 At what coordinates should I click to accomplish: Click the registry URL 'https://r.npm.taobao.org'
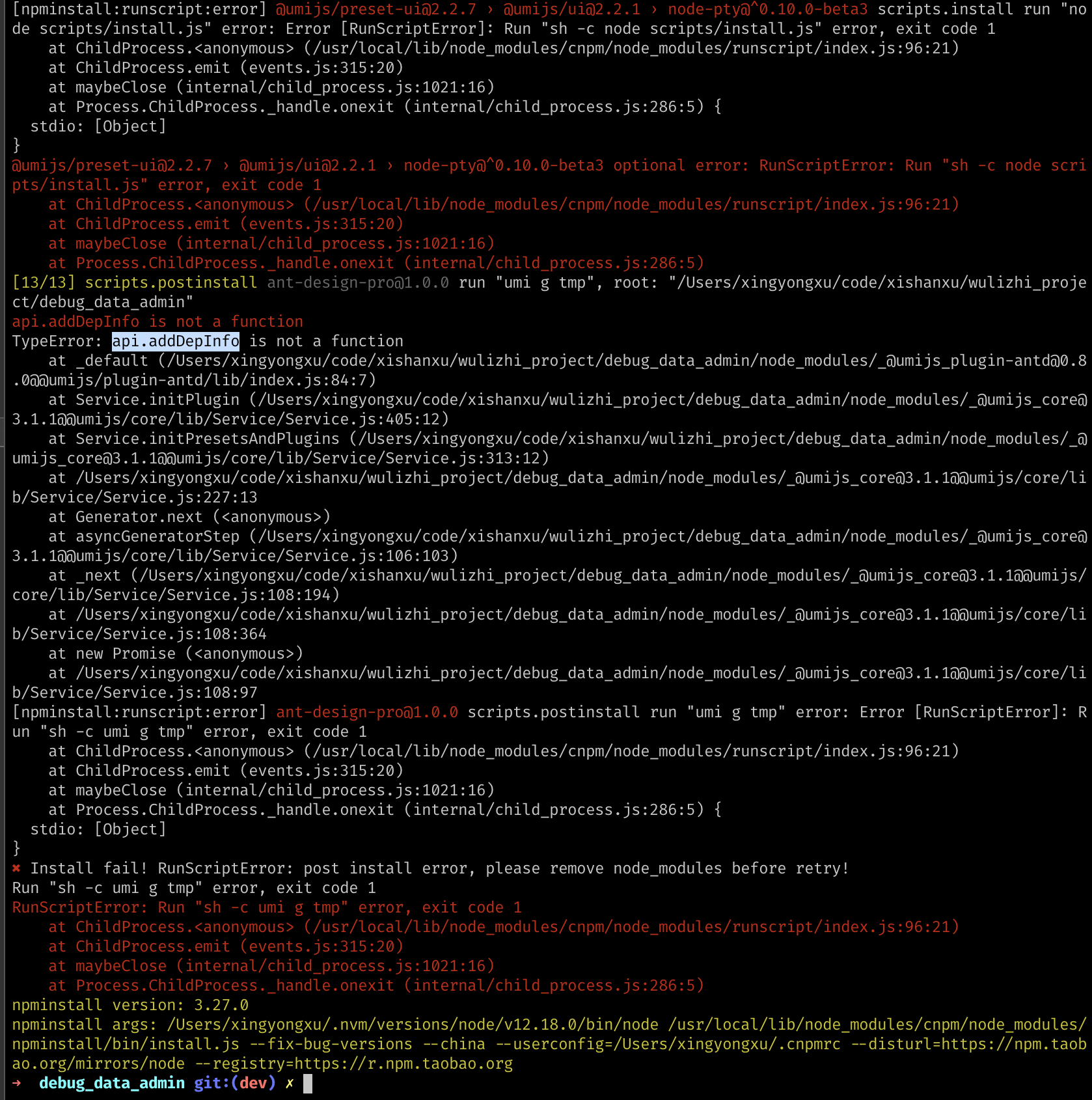tap(403, 1064)
